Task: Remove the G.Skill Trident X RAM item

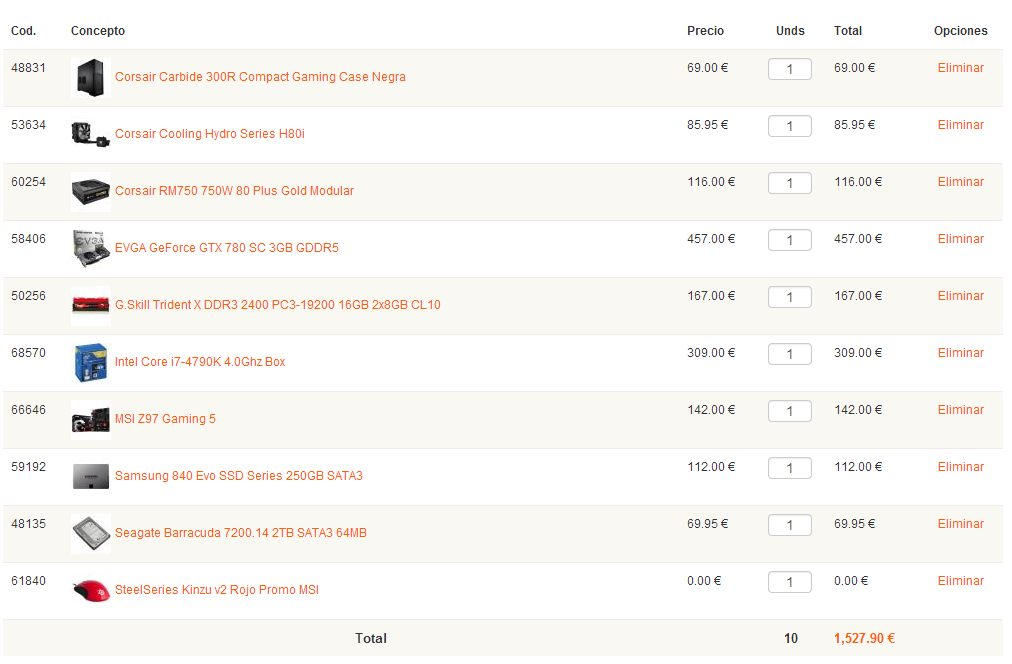Action: tap(960, 296)
